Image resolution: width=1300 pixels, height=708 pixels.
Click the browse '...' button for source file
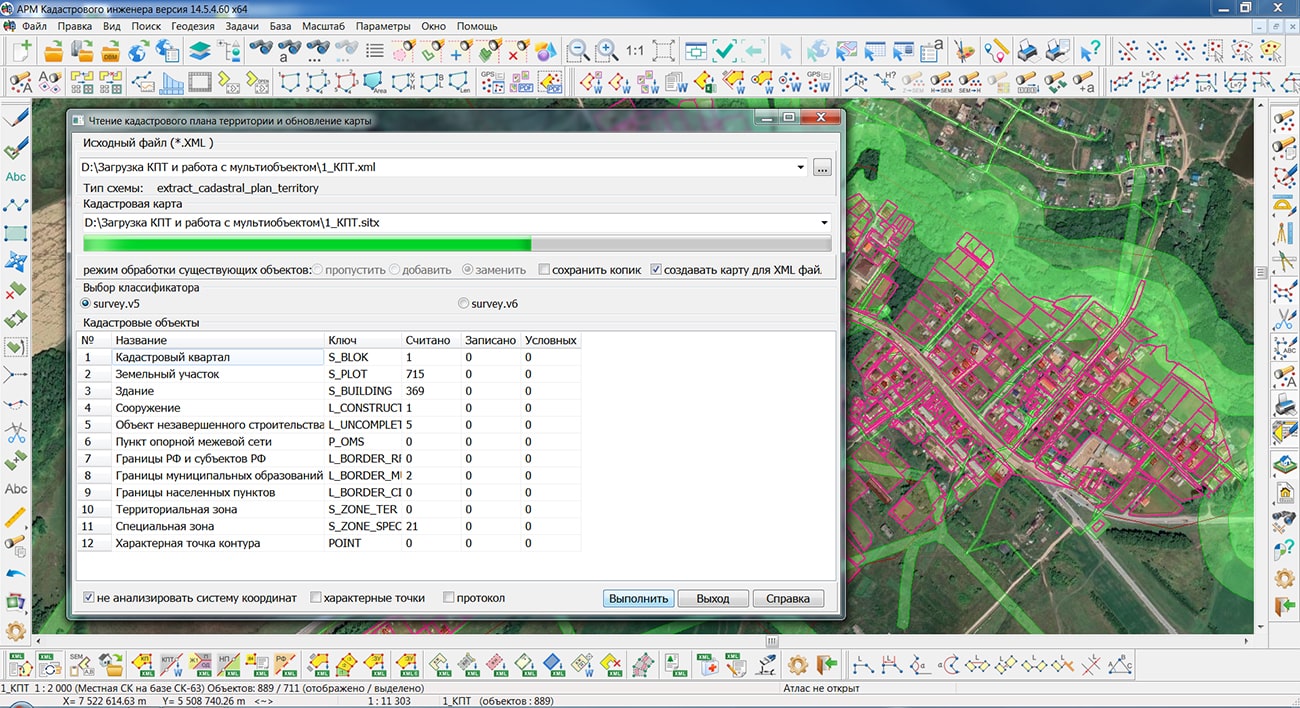tap(822, 168)
